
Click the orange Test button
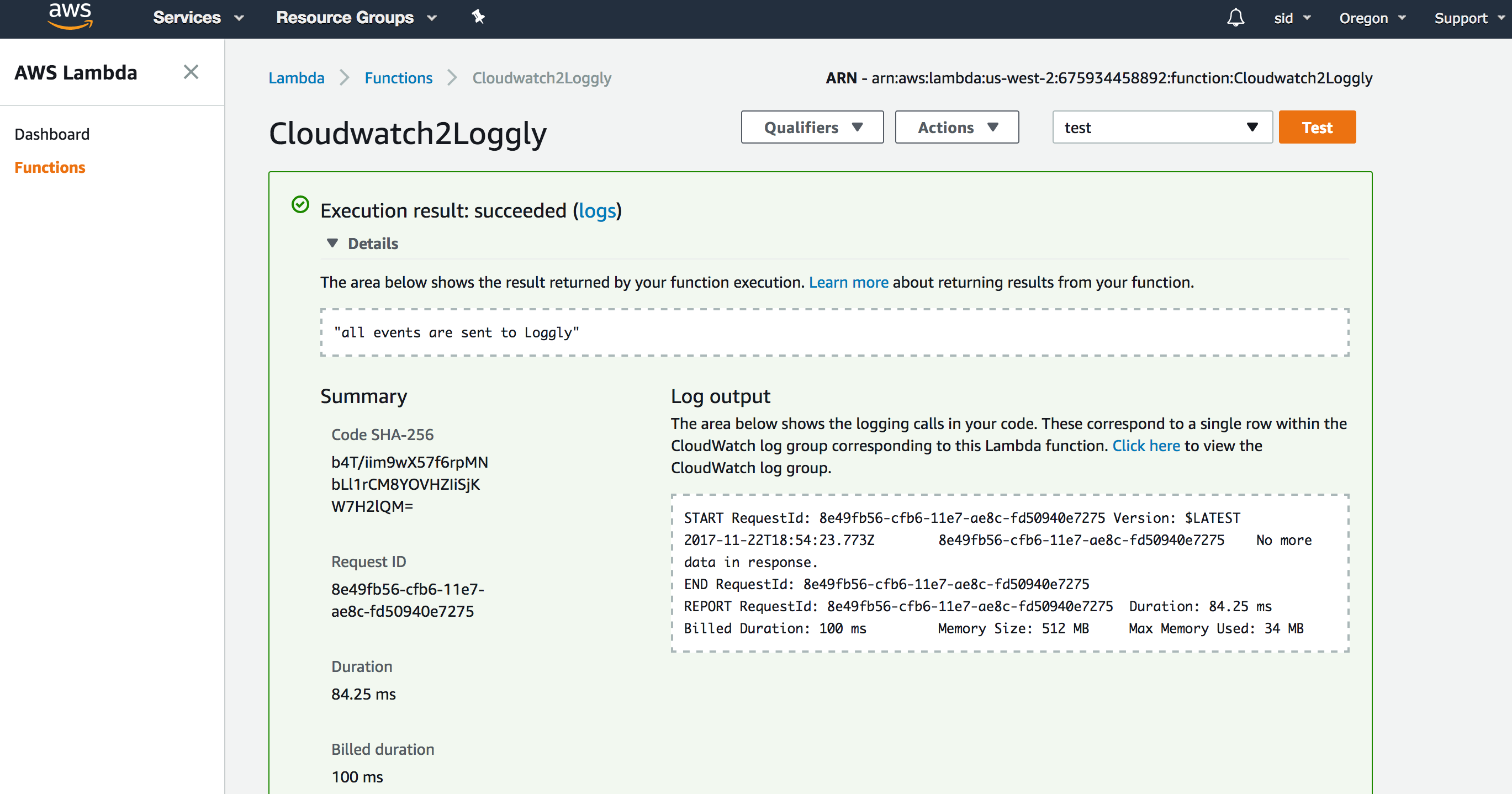(x=1317, y=128)
